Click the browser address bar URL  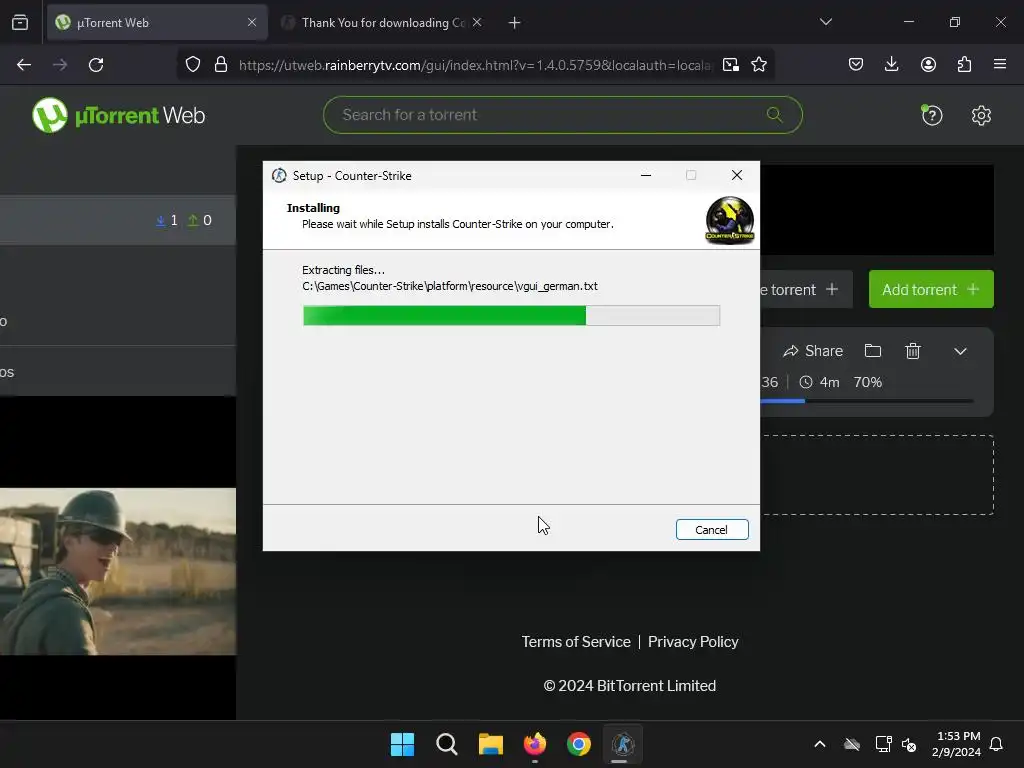pyautogui.click(x=475, y=65)
